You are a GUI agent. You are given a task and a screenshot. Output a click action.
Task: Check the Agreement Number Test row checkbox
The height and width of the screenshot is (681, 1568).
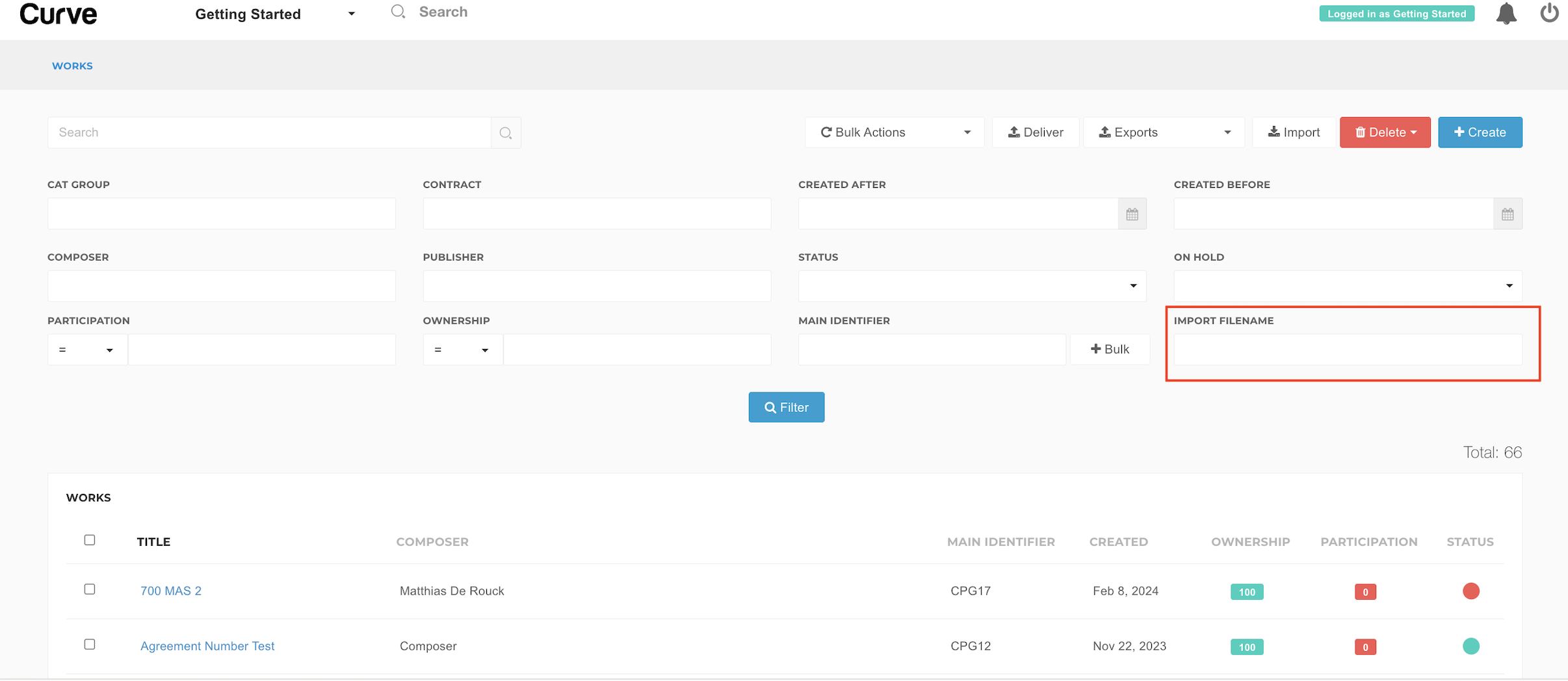(90, 645)
